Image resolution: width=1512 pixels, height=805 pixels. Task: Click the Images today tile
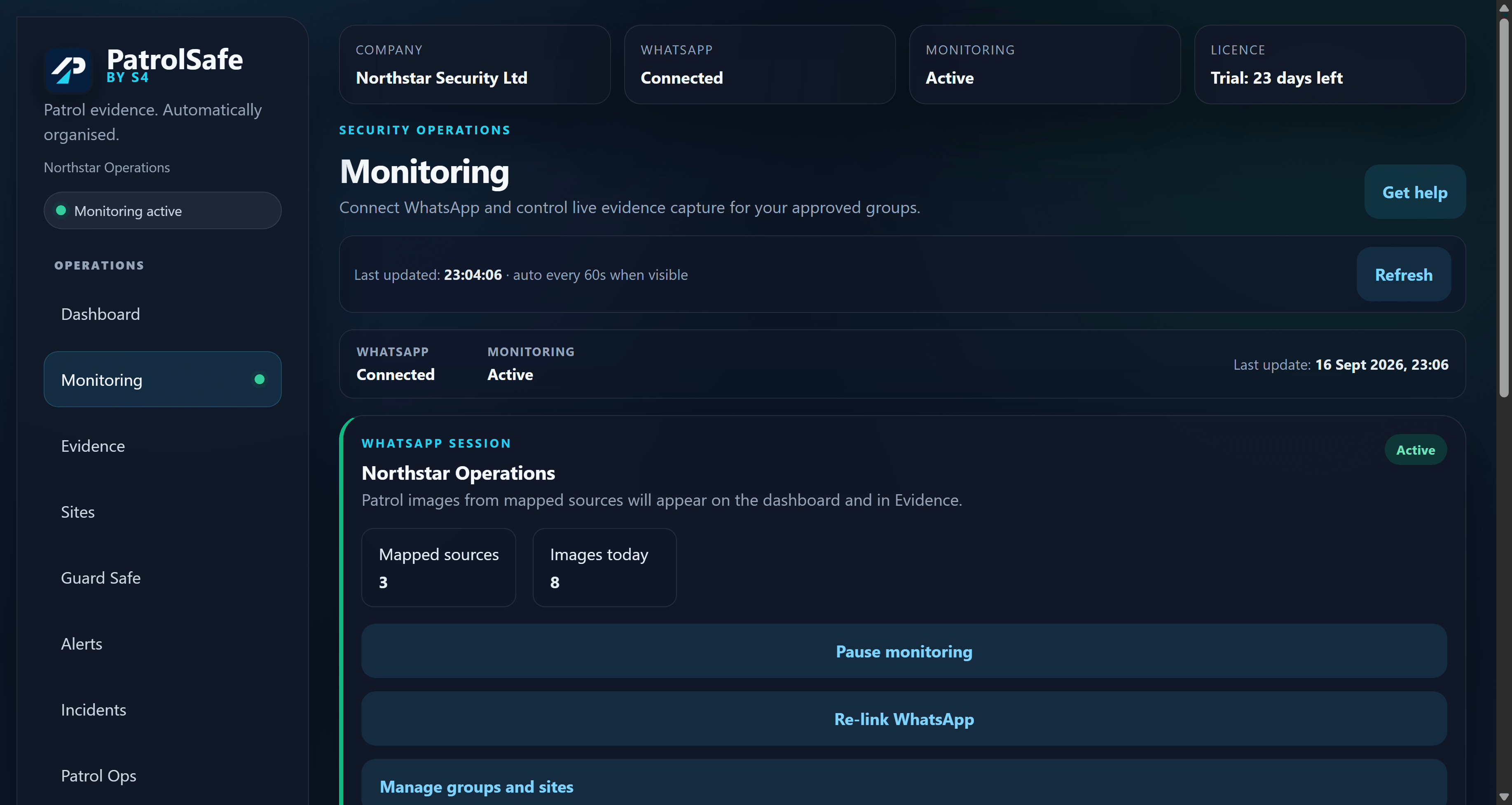(604, 567)
